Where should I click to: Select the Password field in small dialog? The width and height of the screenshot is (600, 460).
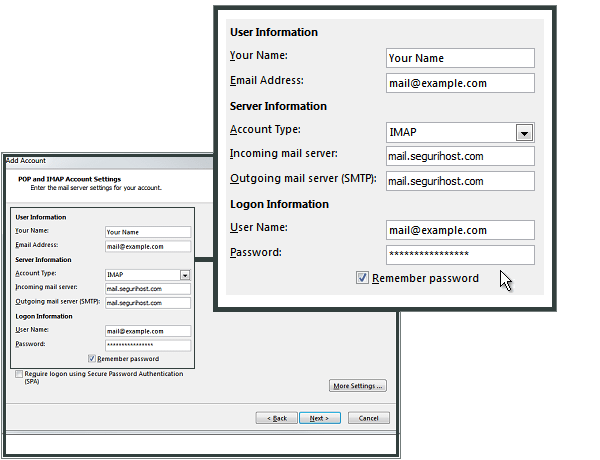[147, 344]
